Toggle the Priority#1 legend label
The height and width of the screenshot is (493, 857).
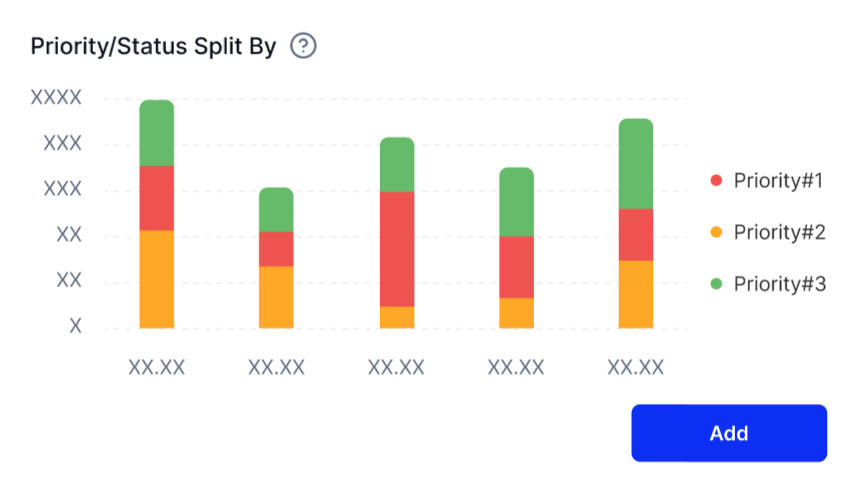777,181
